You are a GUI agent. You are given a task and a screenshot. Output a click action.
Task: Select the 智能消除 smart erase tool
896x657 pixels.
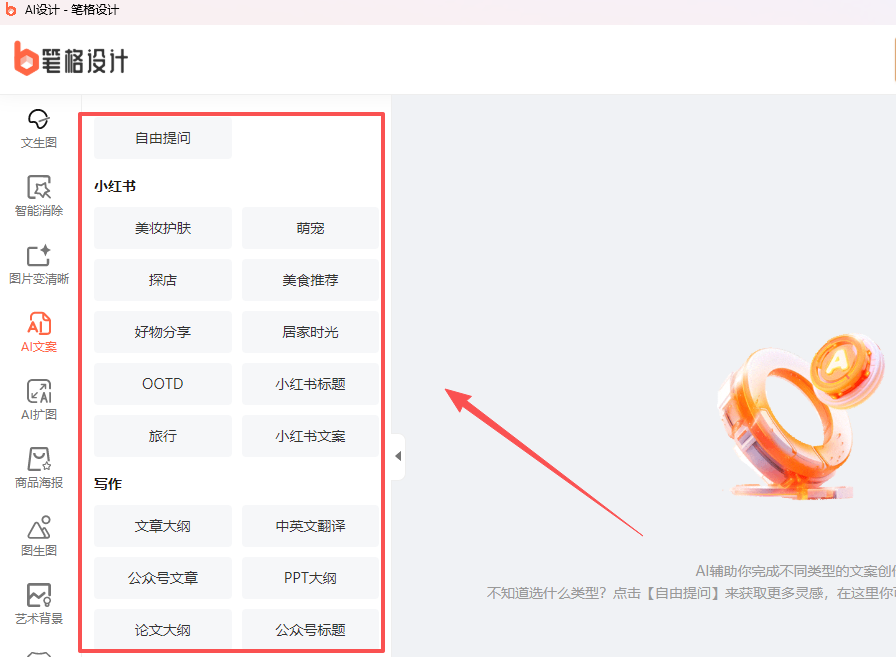(x=39, y=196)
